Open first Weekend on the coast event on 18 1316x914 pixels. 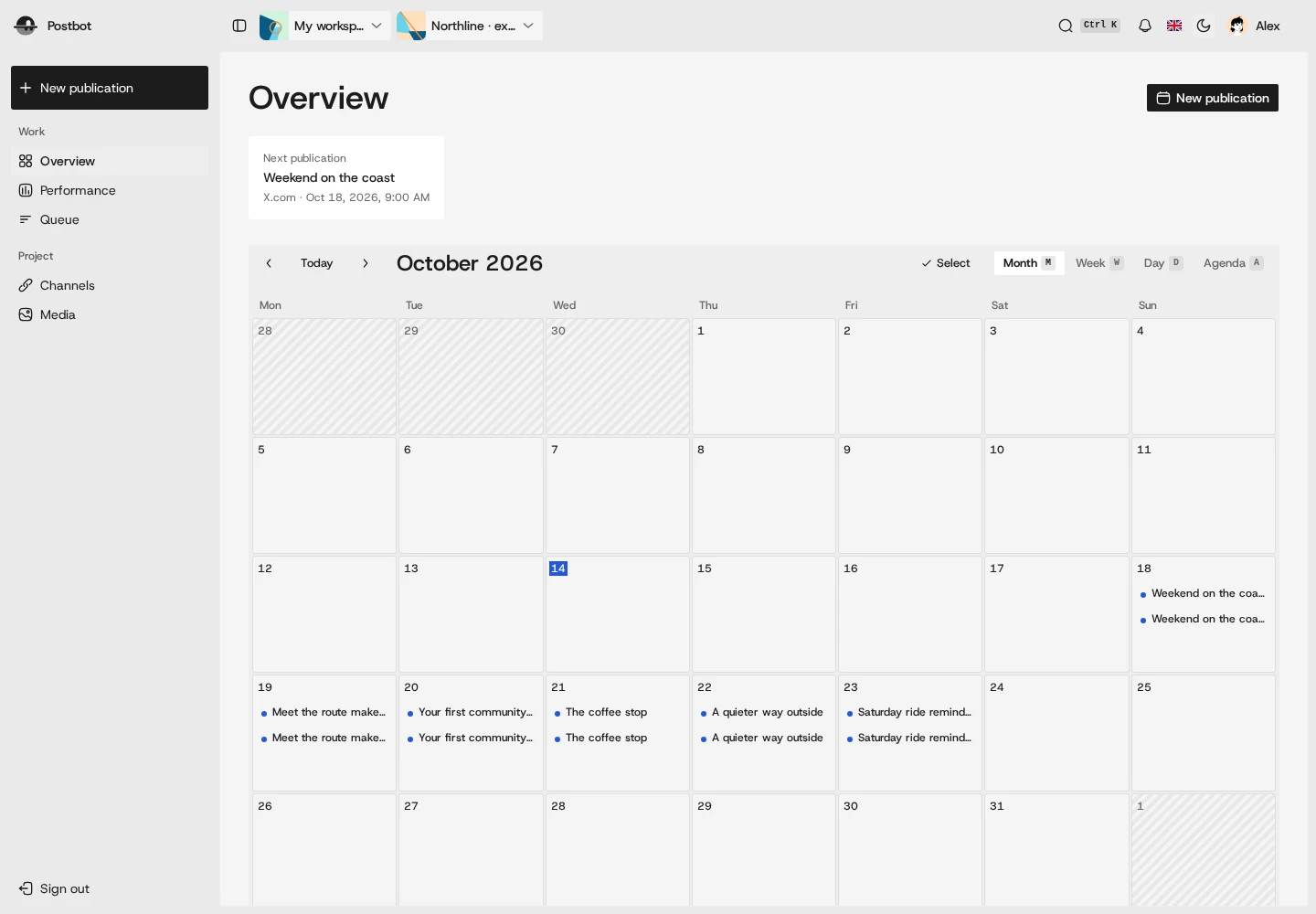pyautogui.click(x=1203, y=593)
